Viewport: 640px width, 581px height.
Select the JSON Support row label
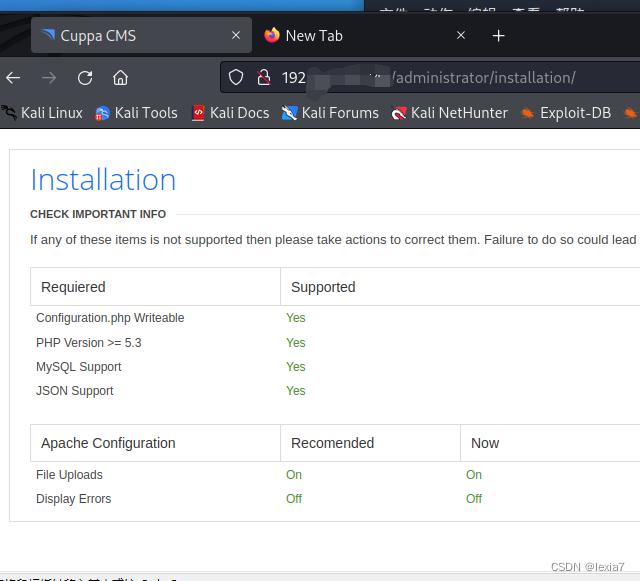click(x=75, y=391)
